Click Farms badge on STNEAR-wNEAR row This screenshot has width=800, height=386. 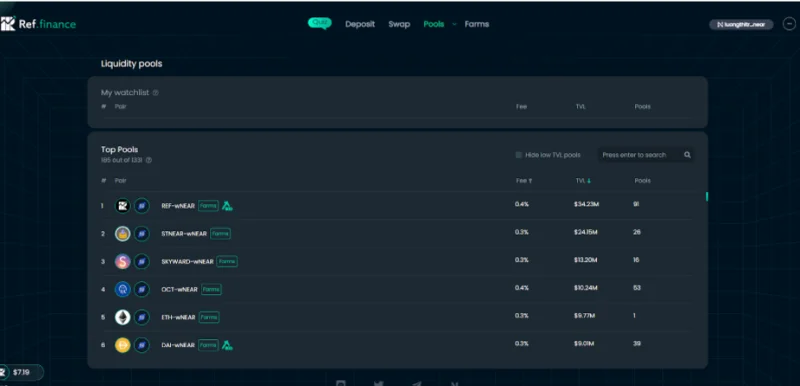(220, 234)
